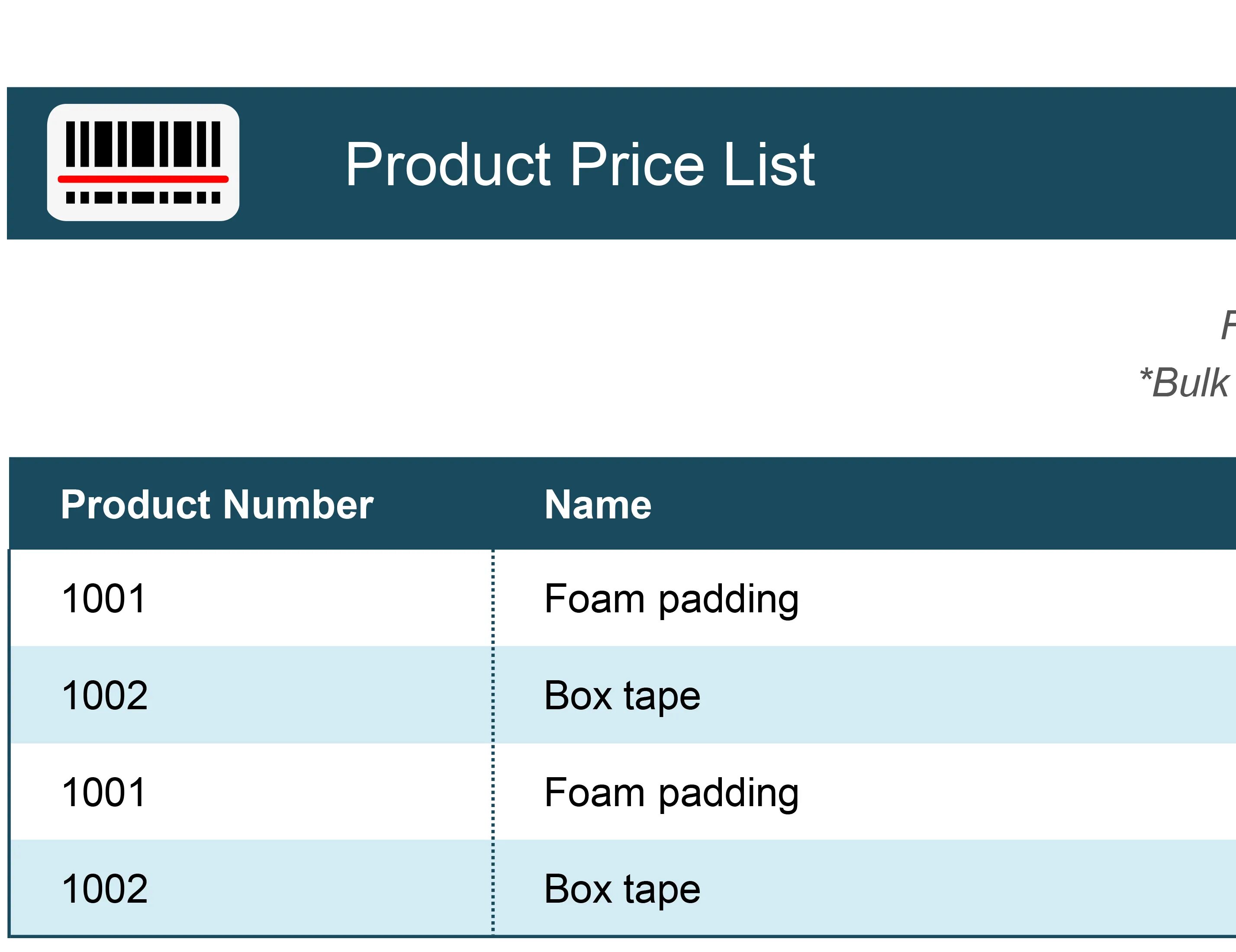Click the dark teal title banner
Viewport: 1236px width, 952px height.
621,163
